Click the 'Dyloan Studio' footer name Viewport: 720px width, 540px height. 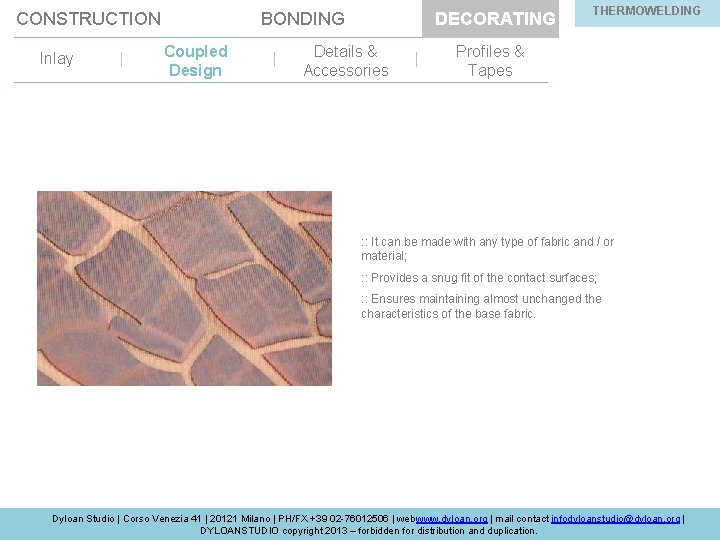(83, 518)
